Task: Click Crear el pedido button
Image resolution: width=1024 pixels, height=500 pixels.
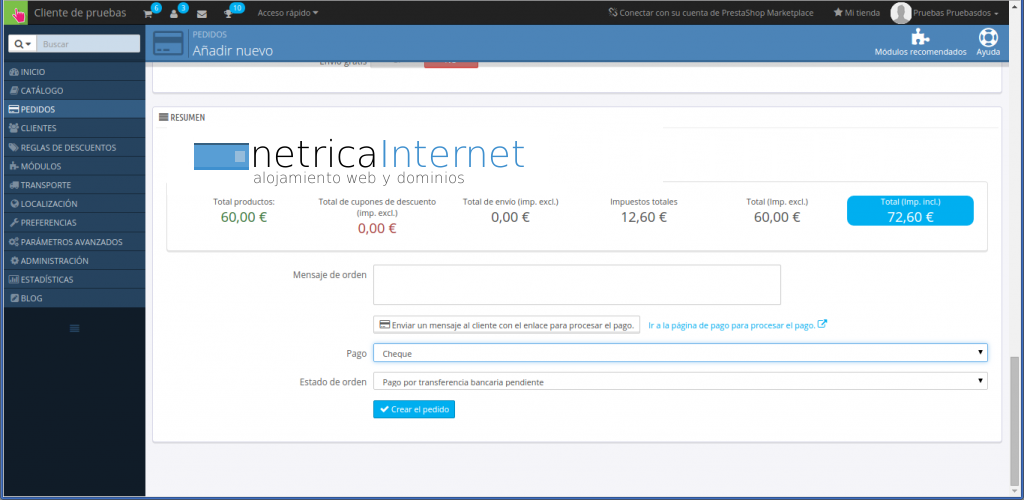Action: [414, 409]
